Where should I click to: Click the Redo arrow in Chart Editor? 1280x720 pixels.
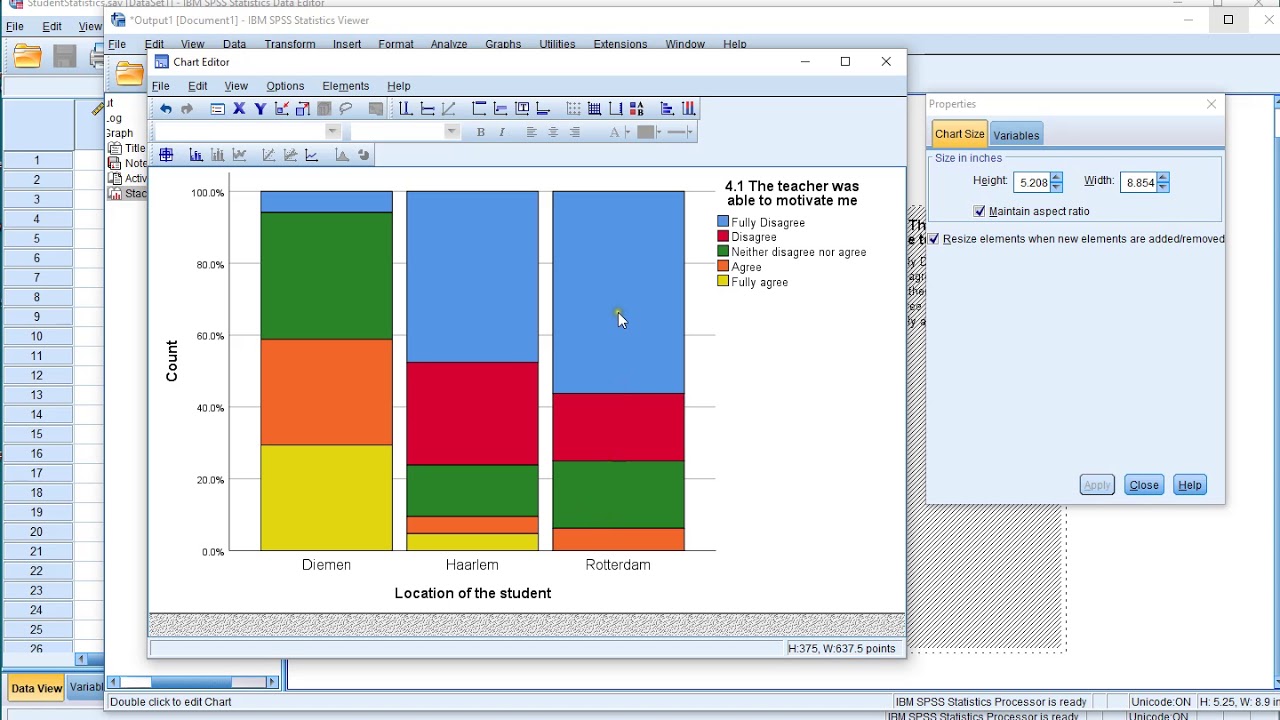(x=187, y=109)
